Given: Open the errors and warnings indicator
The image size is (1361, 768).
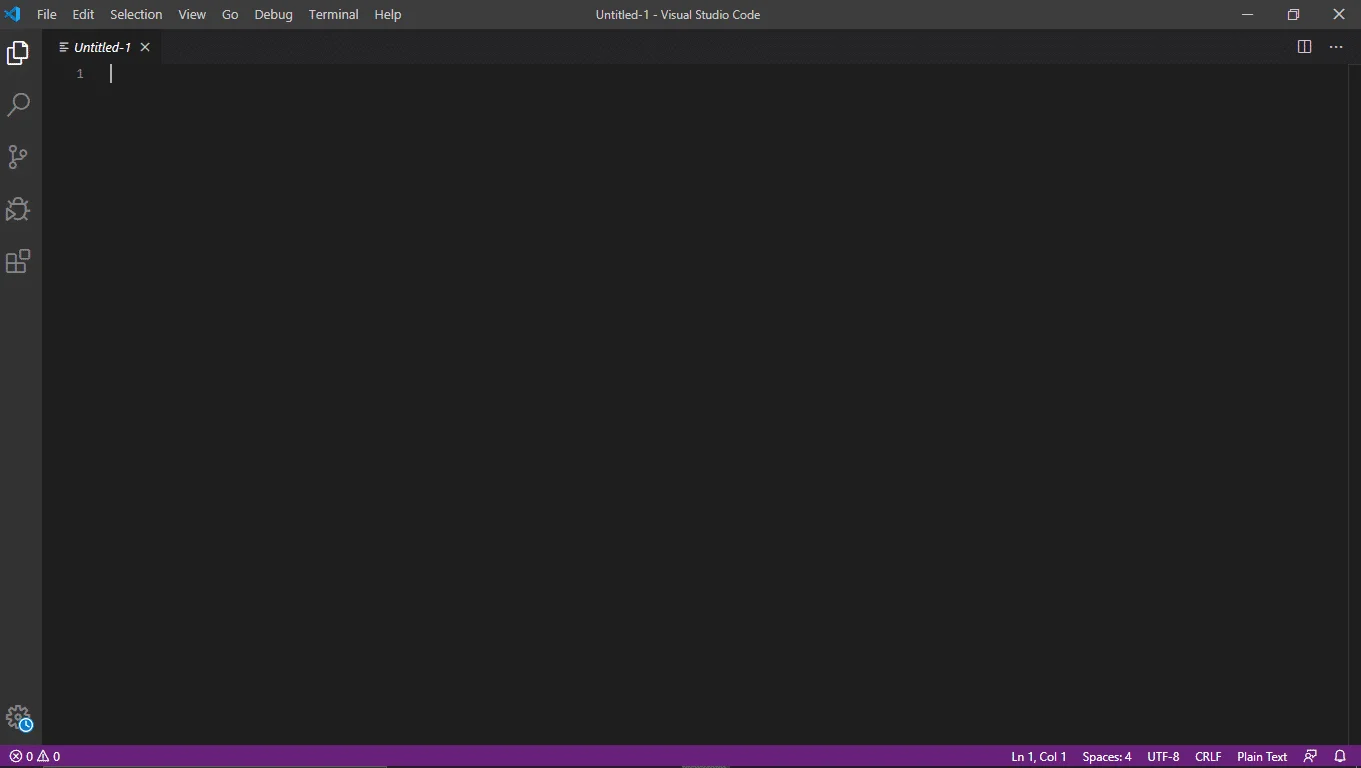Looking at the screenshot, I should [35, 757].
